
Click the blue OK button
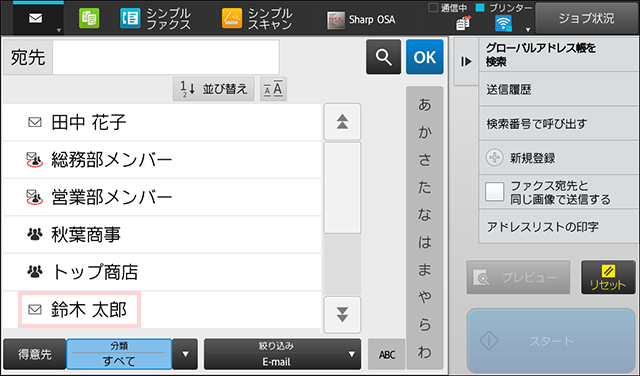click(x=424, y=57)
